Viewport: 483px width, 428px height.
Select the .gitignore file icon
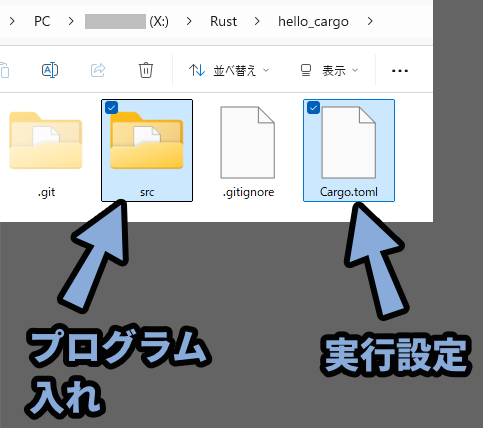(x=248, y=142)
